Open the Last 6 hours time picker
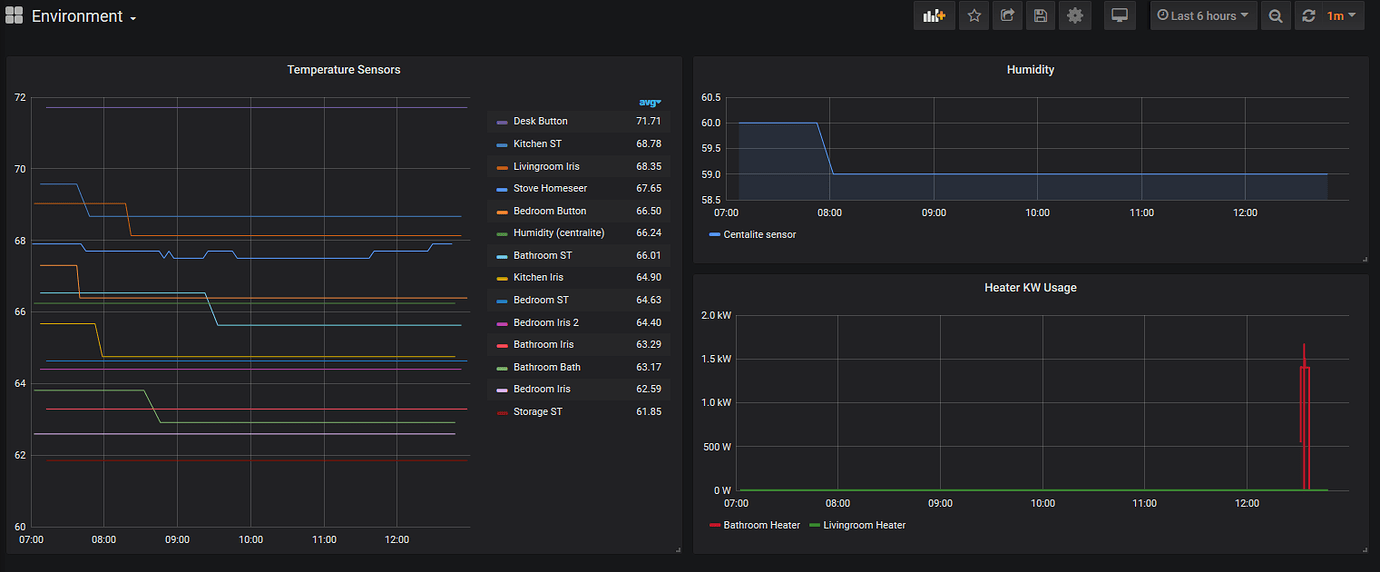This screenshot has height=572, width=1380. (1203, 16)
